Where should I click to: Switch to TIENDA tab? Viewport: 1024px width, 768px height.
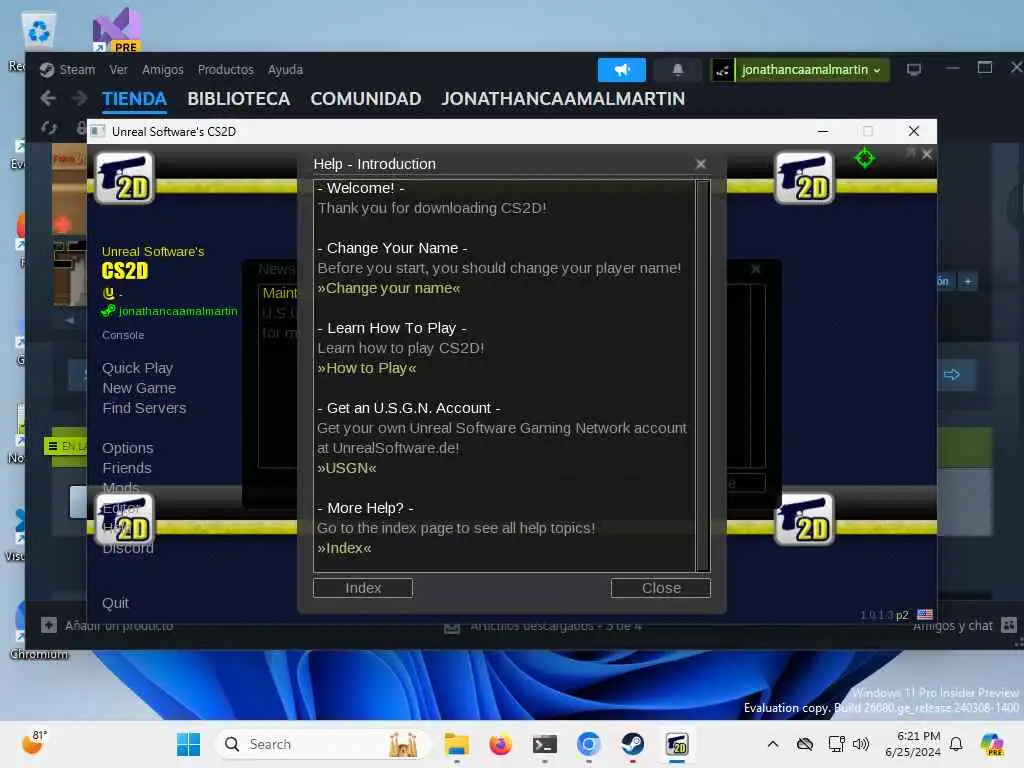[x=134, y=99]
